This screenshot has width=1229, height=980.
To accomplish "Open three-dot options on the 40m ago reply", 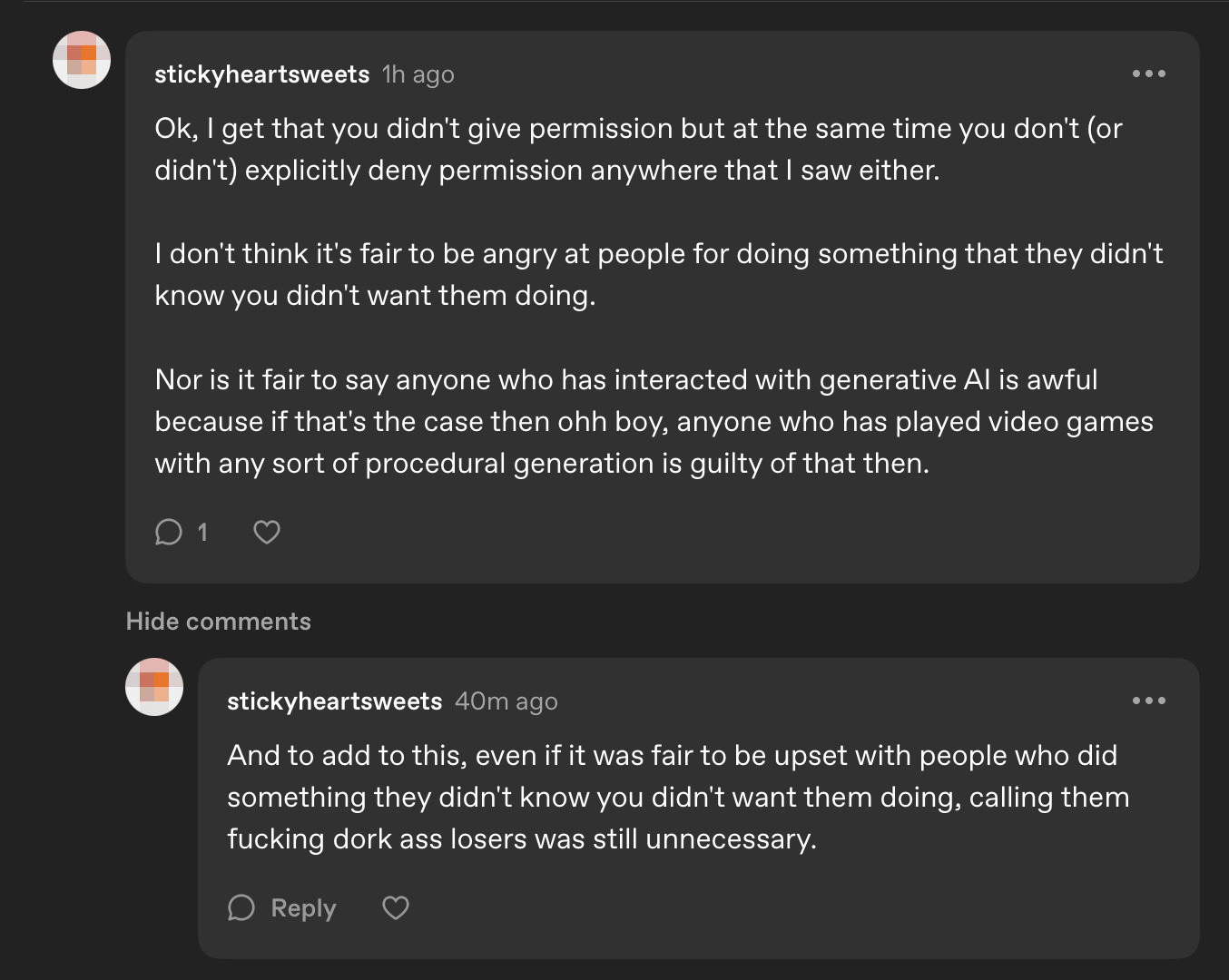I will click(x=1148, y=701).
